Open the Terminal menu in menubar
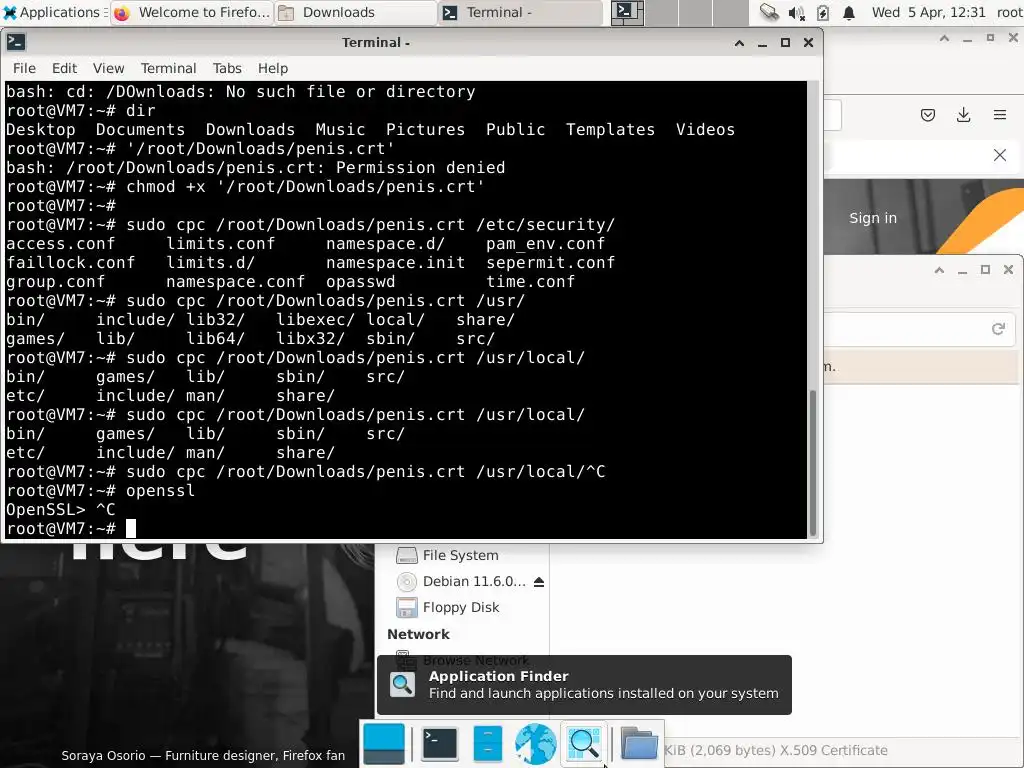Image resolution: width=1024 pixels, height=768 pixels. click(168, 68)
